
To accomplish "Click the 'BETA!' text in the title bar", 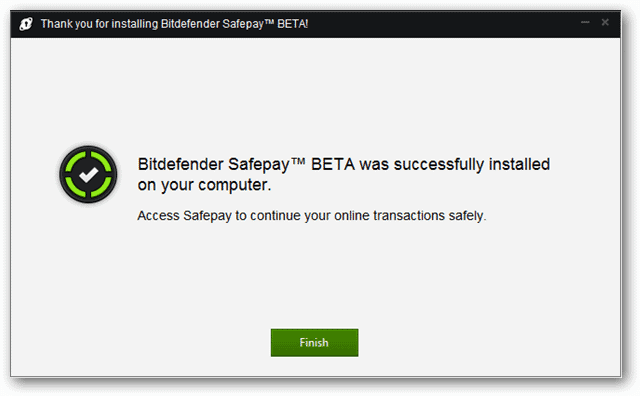I will click(x=293, y=24).
